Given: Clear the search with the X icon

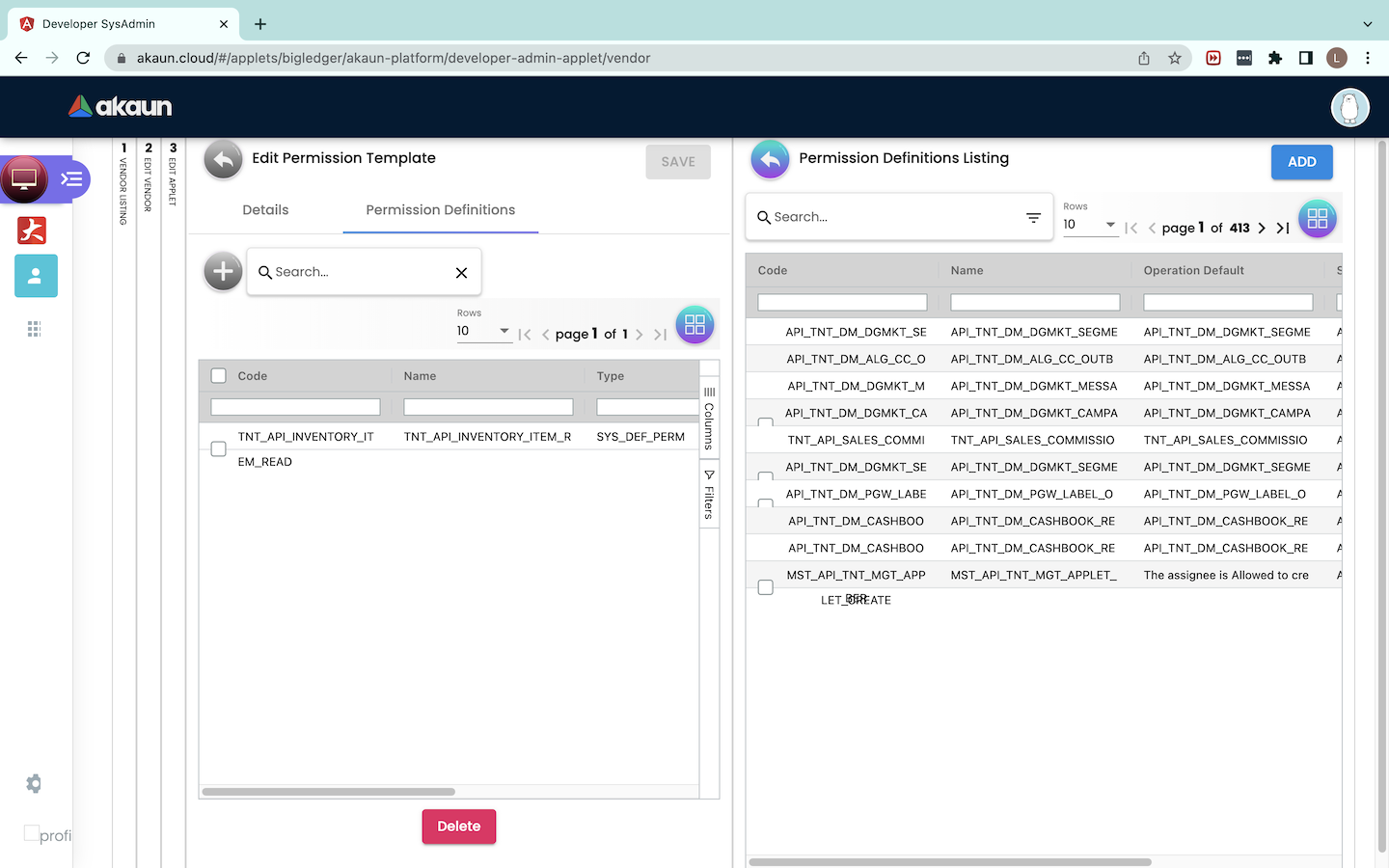Looking at the screenshot, I should pos(461,273).
